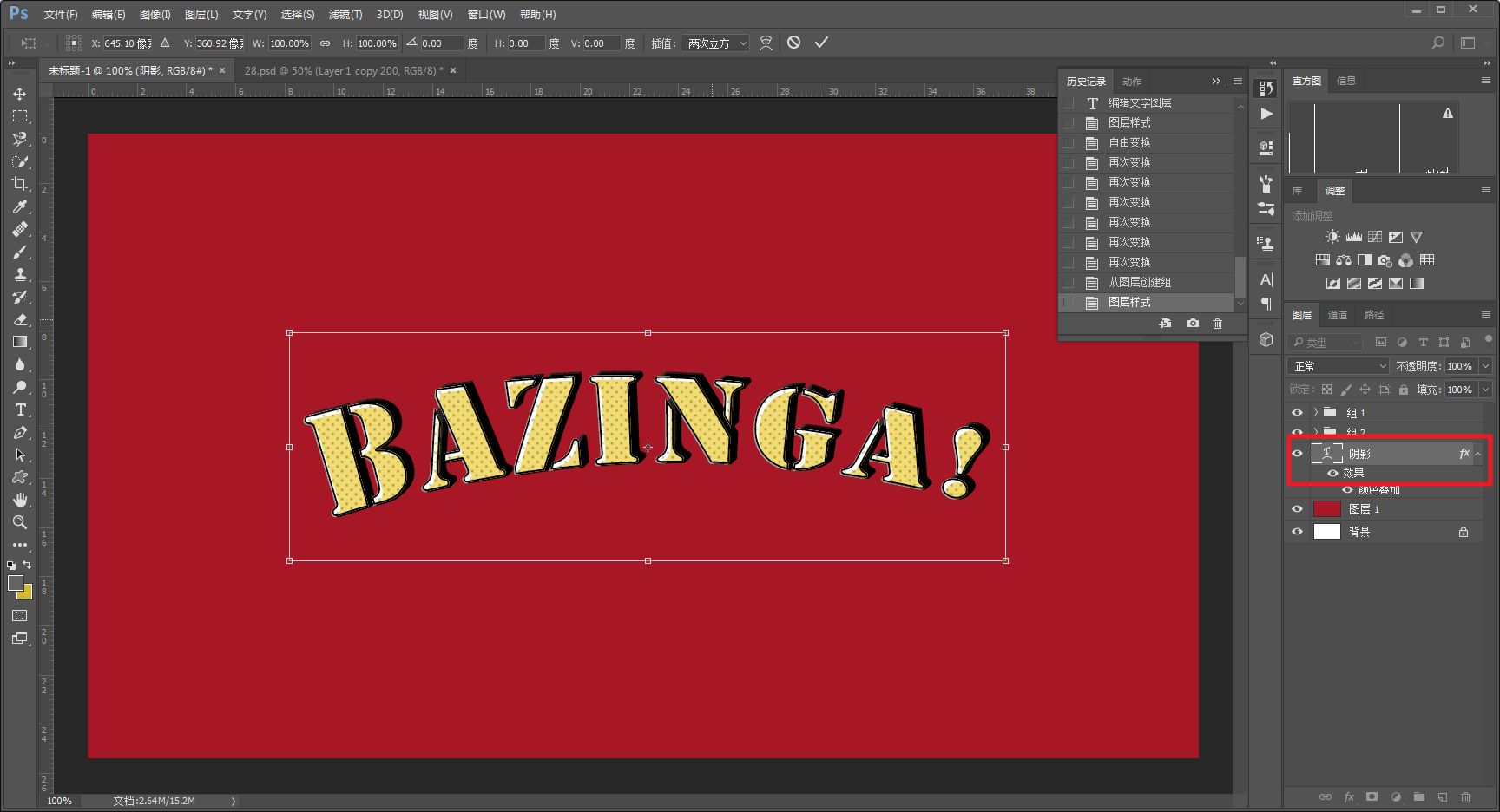This screenshot has height=812, width=1500.
Task: Select the Healing Brush tool
Action: coord(20,229)
